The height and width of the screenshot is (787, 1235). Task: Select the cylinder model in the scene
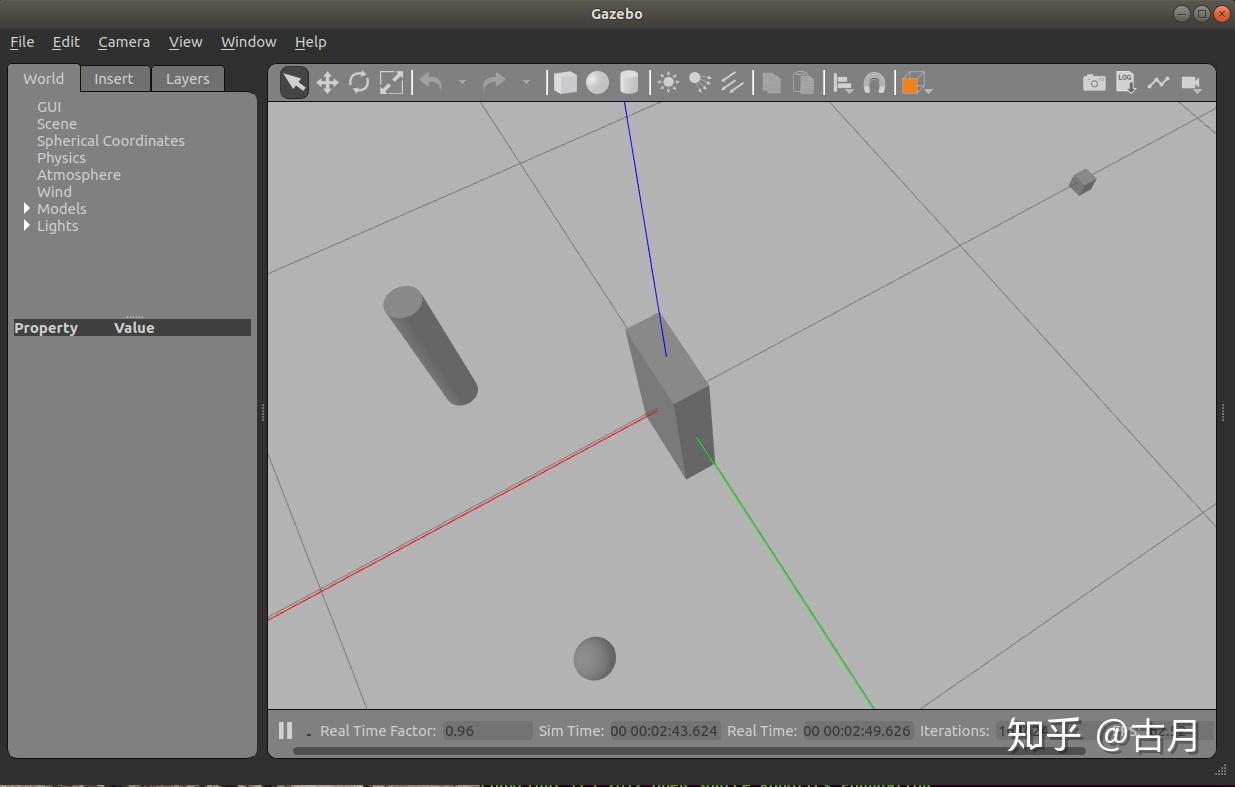(x=430, y=346)
